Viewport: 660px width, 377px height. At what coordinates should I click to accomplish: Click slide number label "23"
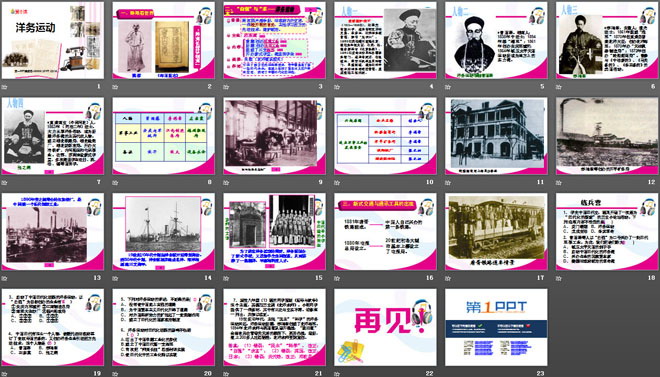(x=541, y=373)
